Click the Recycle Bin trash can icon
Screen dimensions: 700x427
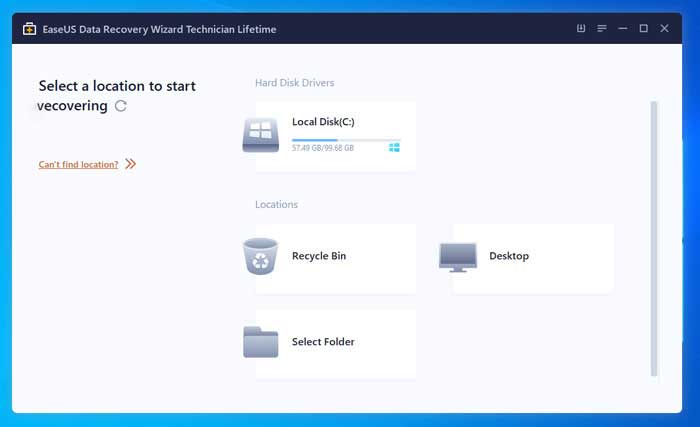tap(260, 256)
